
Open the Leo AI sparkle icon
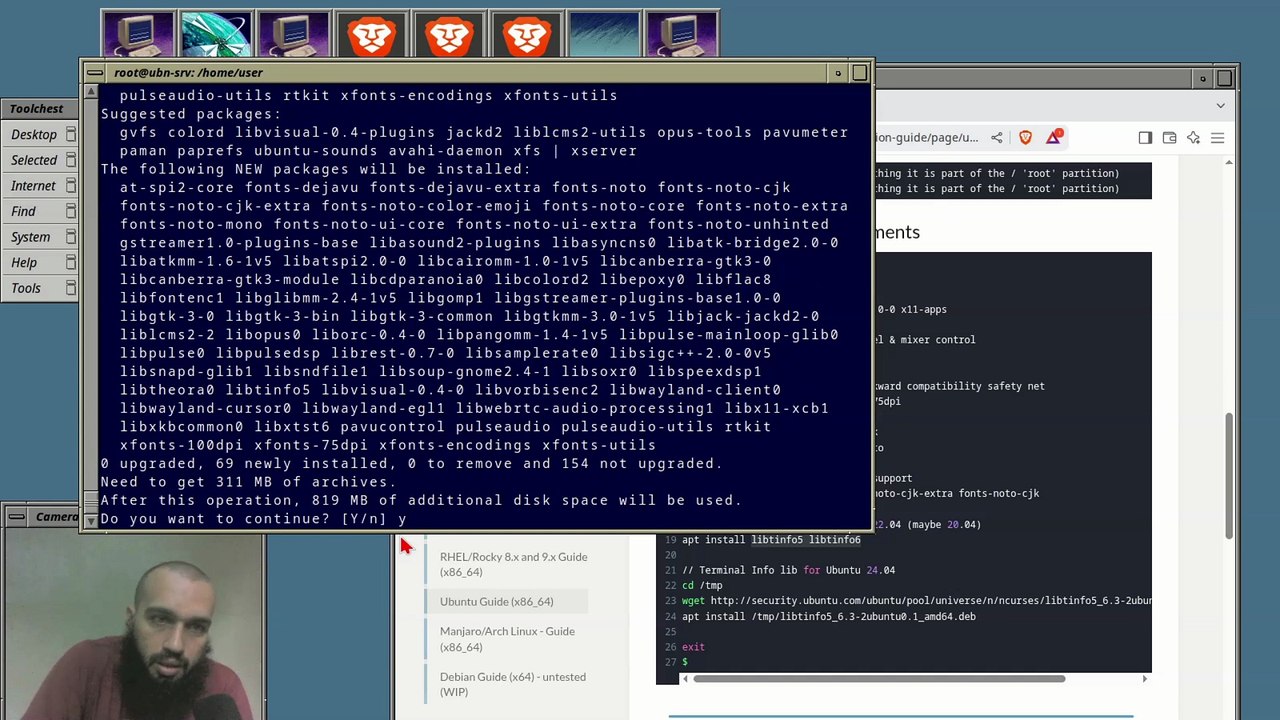tap(1193, 137)
